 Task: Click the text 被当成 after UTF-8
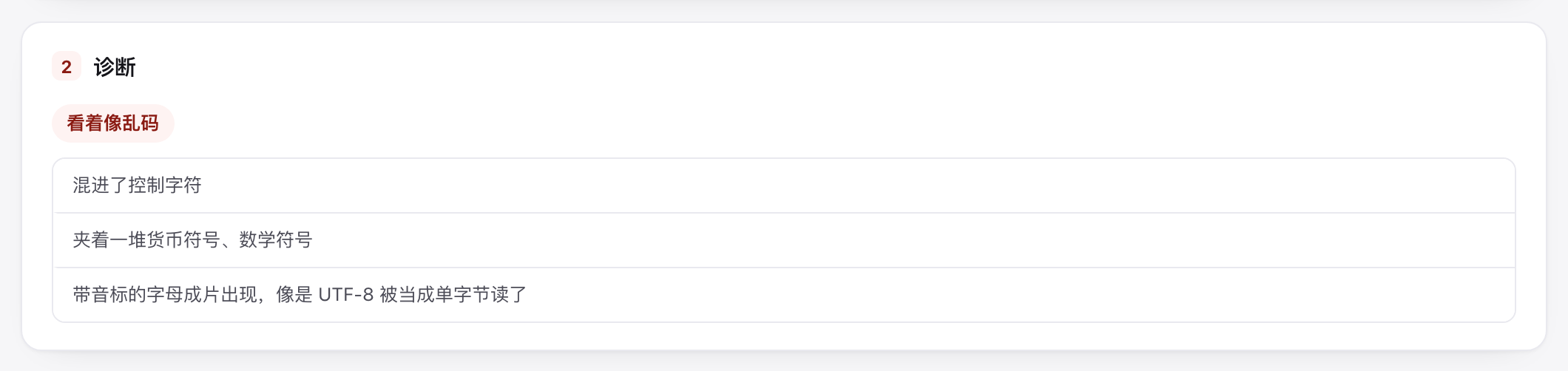click(x=408, y=295)
